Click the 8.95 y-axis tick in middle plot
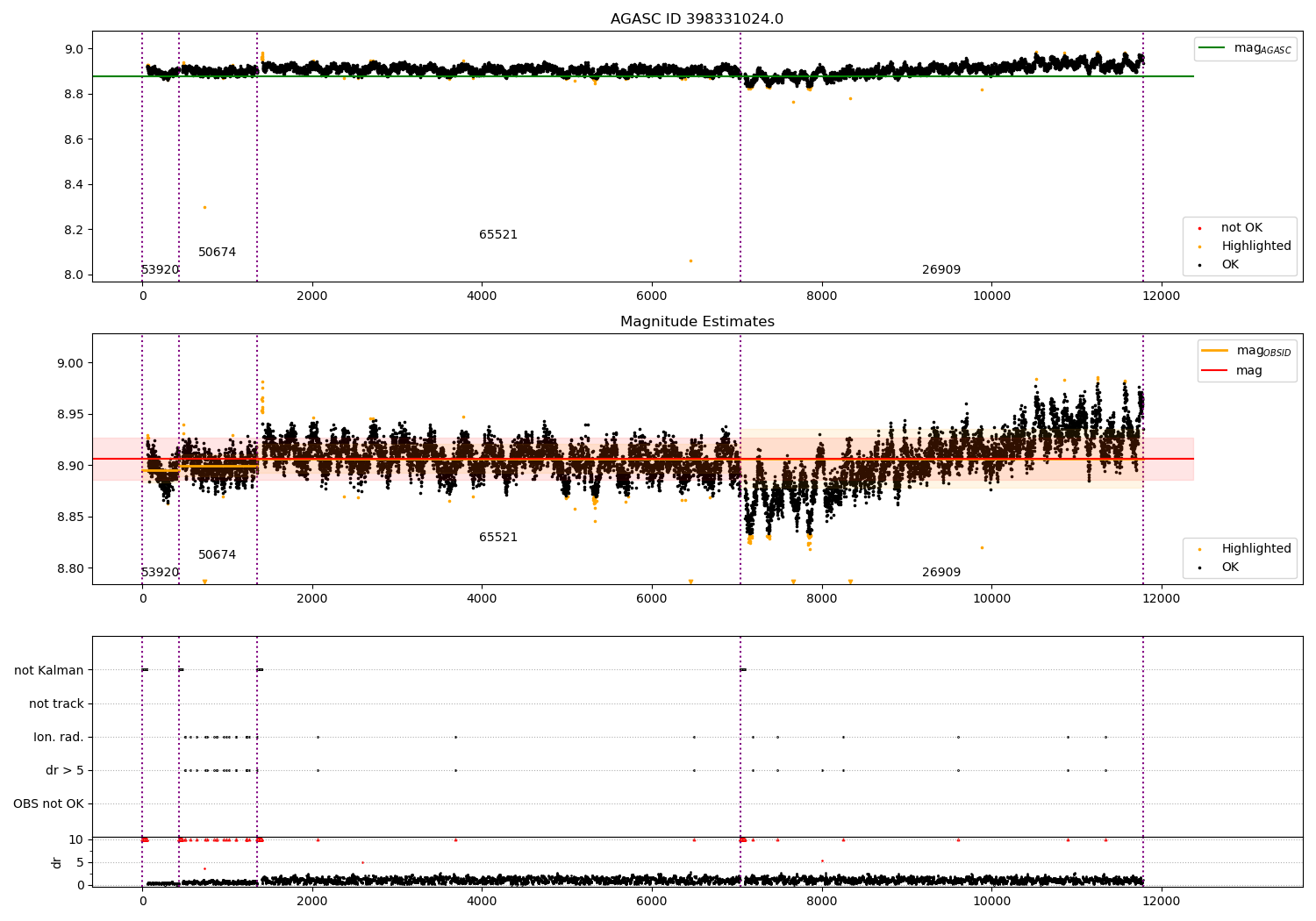Viewport: 1316px width, 921px height. (71, 415)
